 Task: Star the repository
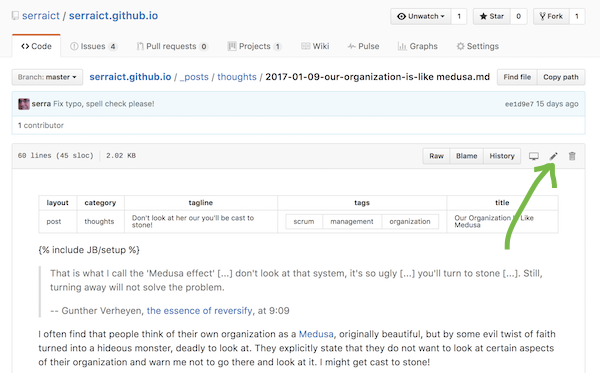point(492,16)
